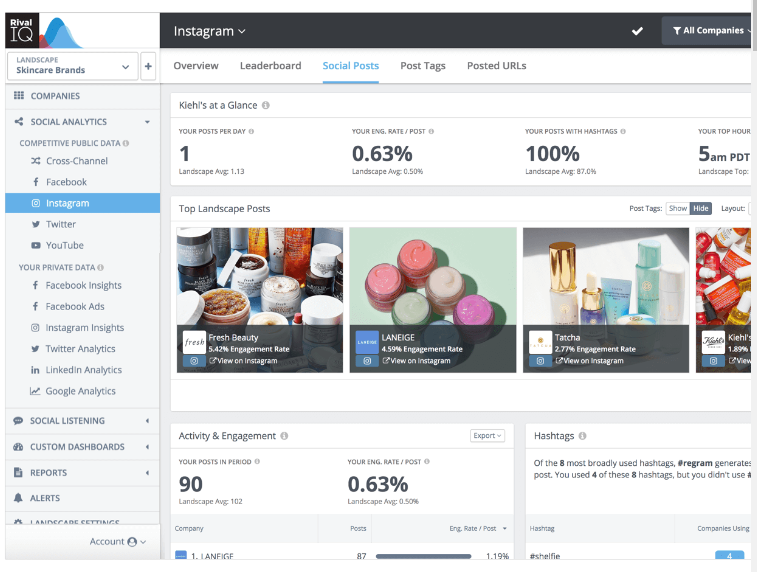Open Cross-Channel in the sidebar
Image resolution: width=757 pixels, height=572 pixels.
click(77, 161)
